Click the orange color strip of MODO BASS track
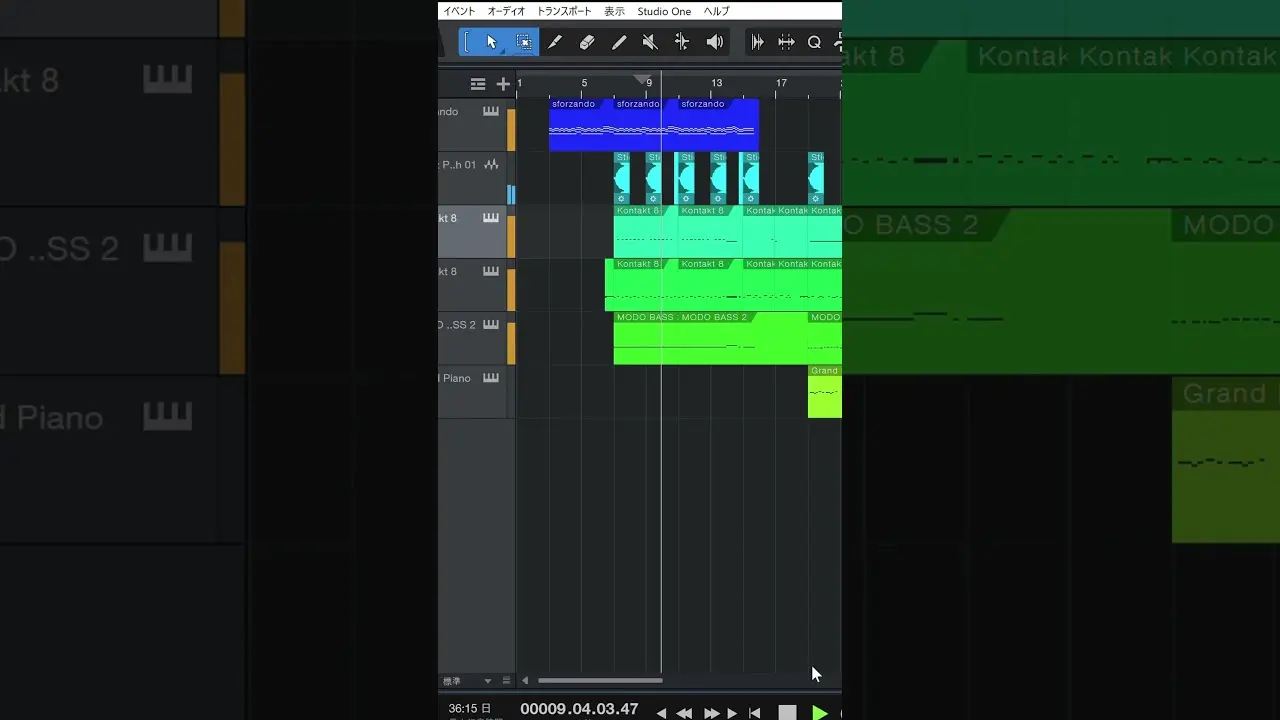The image size is (1280, 720). (x=511, y=343)
